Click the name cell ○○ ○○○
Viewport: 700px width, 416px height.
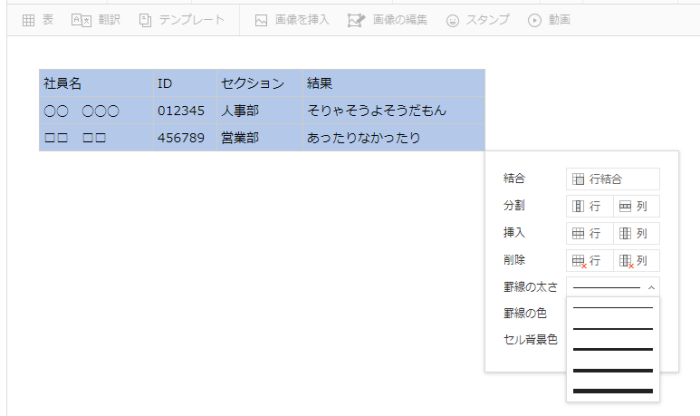tap(96, 110)
